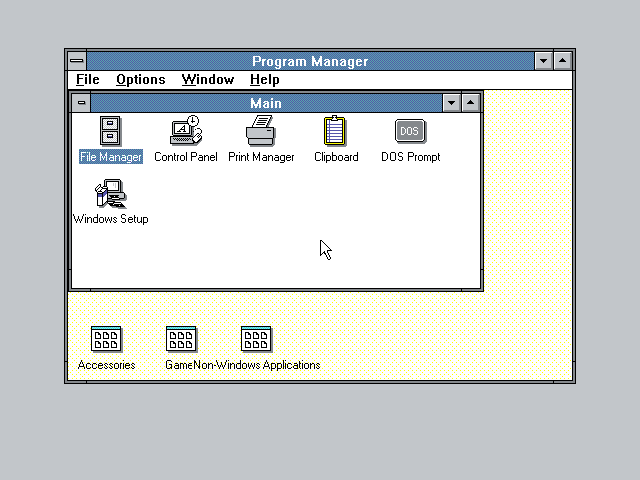640x480 pixels.
Task: Open the Window menu
Action: point(208,79)
